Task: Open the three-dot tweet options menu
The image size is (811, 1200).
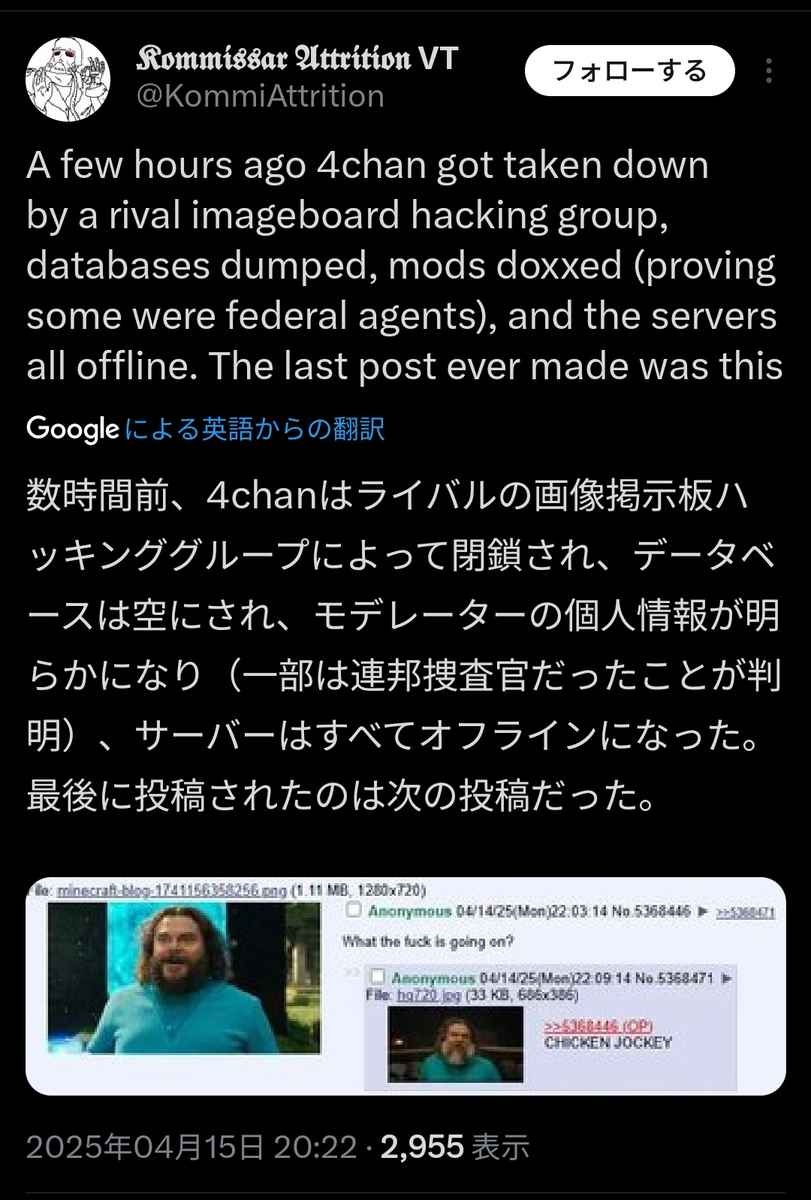Action: click(768, 70)
